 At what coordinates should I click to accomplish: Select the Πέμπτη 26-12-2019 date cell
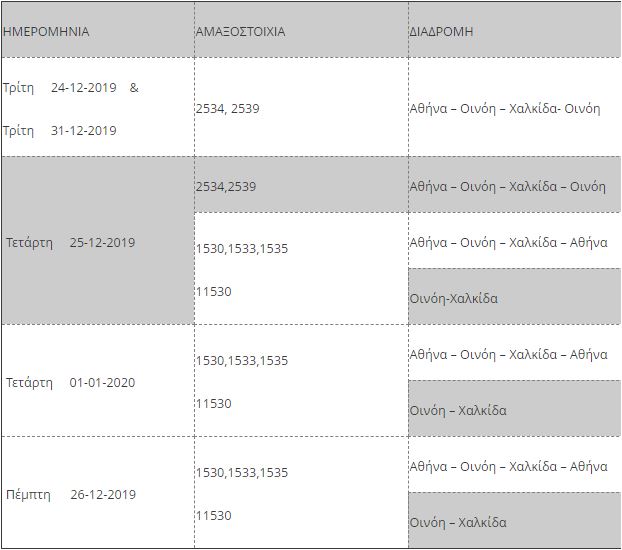[x=70, y=494]
